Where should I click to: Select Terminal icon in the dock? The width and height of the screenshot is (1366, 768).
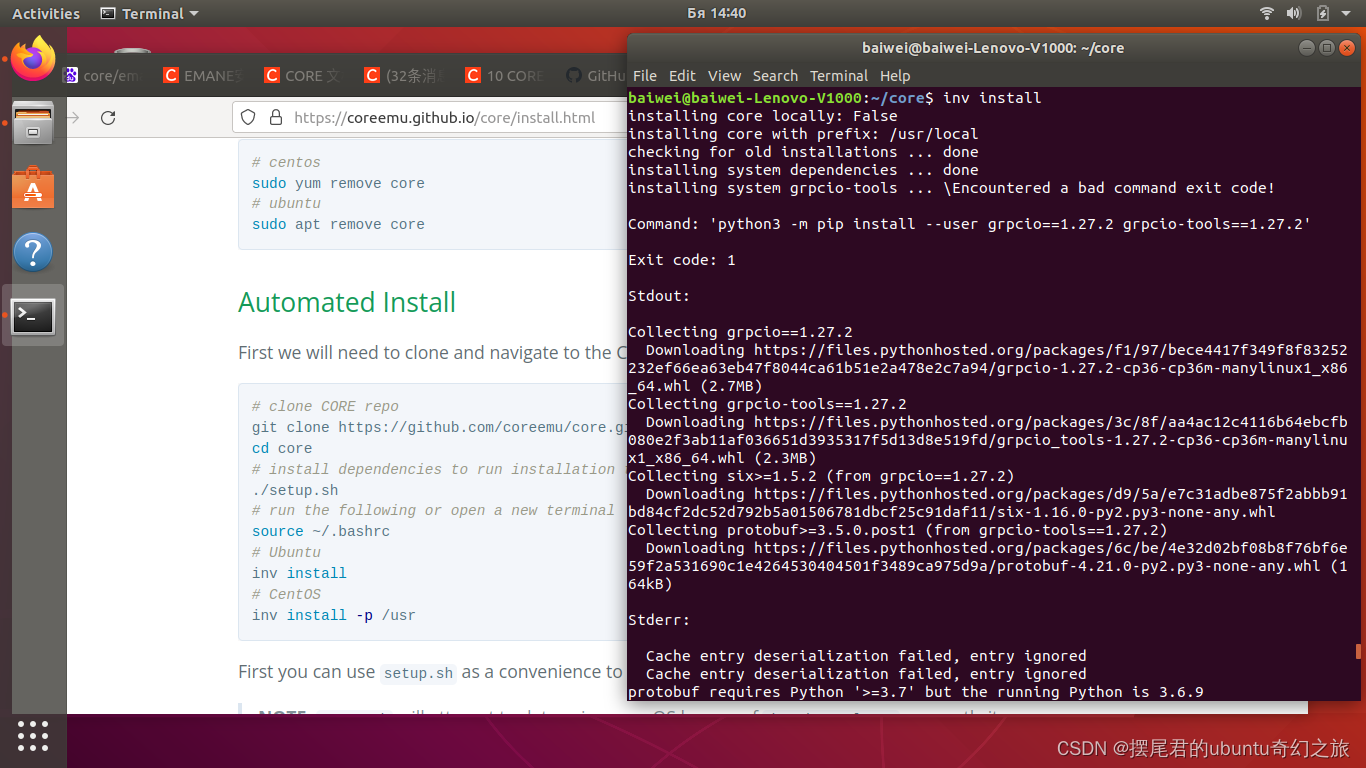tap(33, 316)
